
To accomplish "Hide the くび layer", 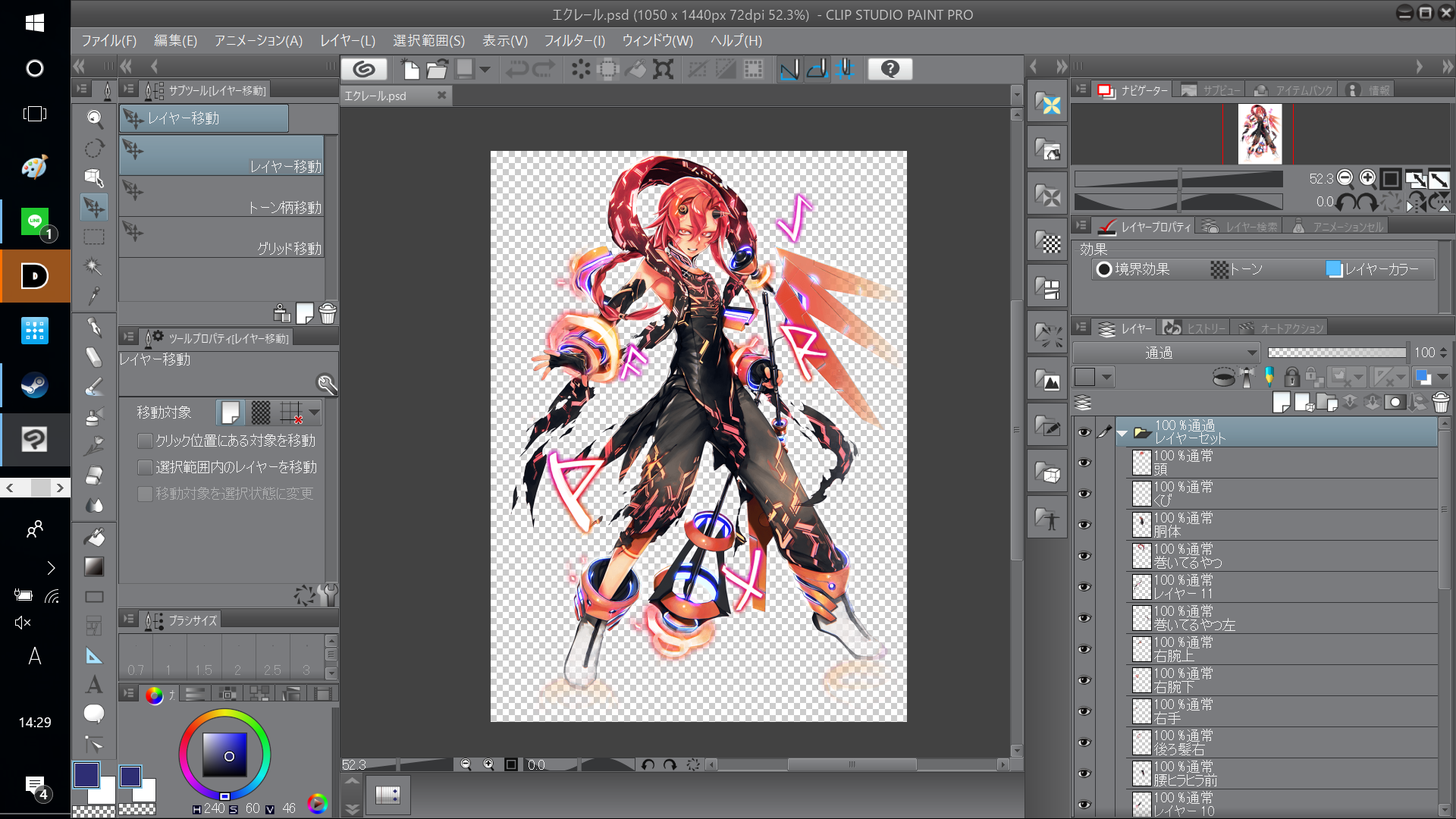I will (1084, 494).
